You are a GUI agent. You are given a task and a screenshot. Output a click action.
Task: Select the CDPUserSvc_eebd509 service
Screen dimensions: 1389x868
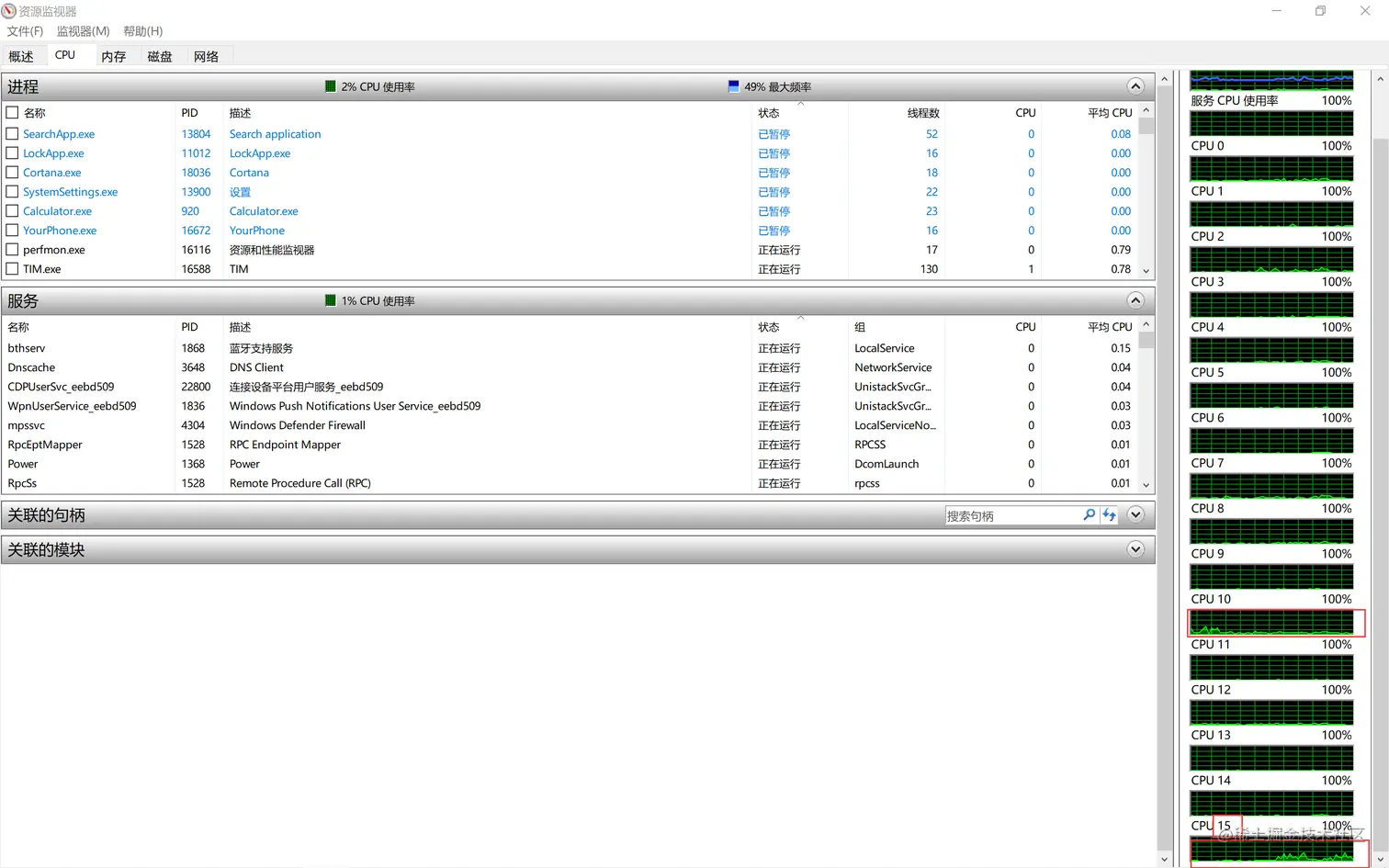click(61, 387)
